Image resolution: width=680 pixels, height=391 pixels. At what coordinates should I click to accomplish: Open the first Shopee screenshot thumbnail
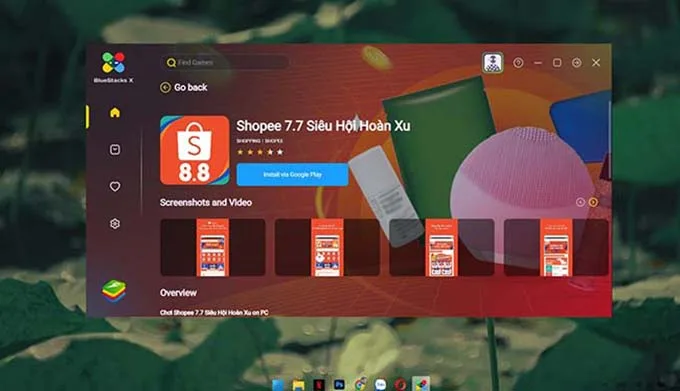(212, 248)
